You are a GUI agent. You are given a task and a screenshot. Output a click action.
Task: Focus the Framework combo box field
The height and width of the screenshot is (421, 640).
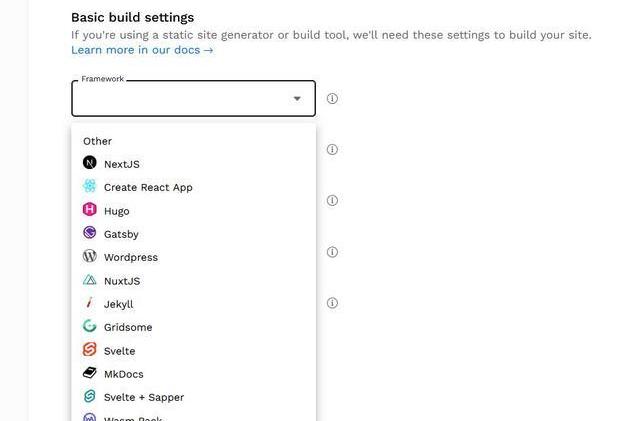[x=193, y=98]
